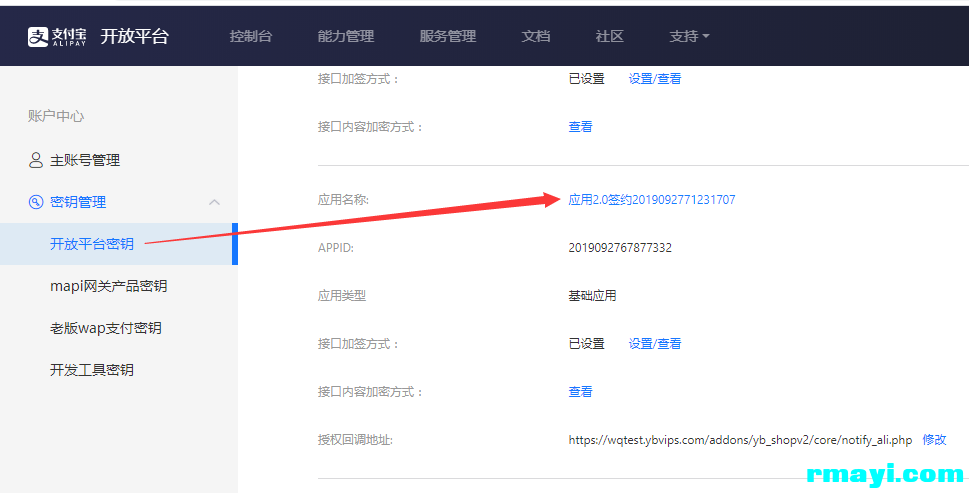
Task: Select 主账号管理 in sidebar
Action: tap(85, 161)
